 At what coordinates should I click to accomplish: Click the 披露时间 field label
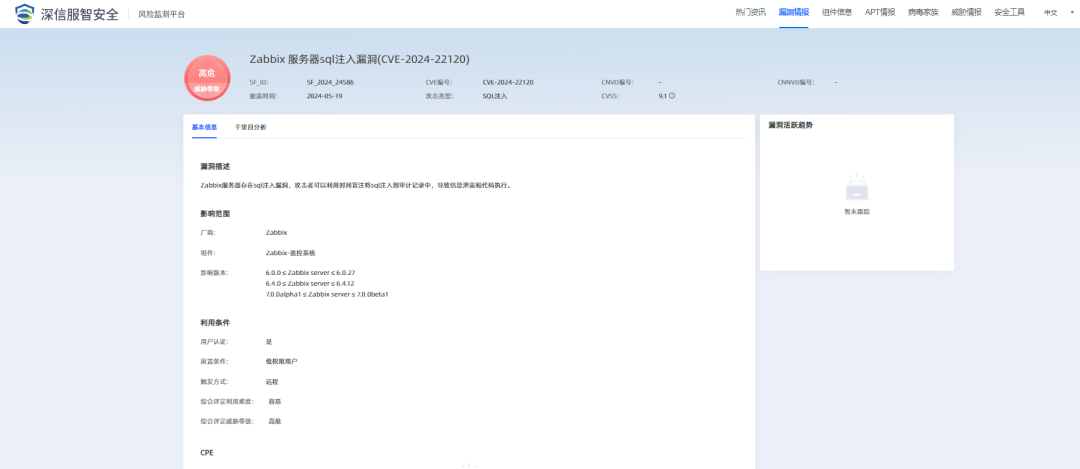(x=263, y=96)
